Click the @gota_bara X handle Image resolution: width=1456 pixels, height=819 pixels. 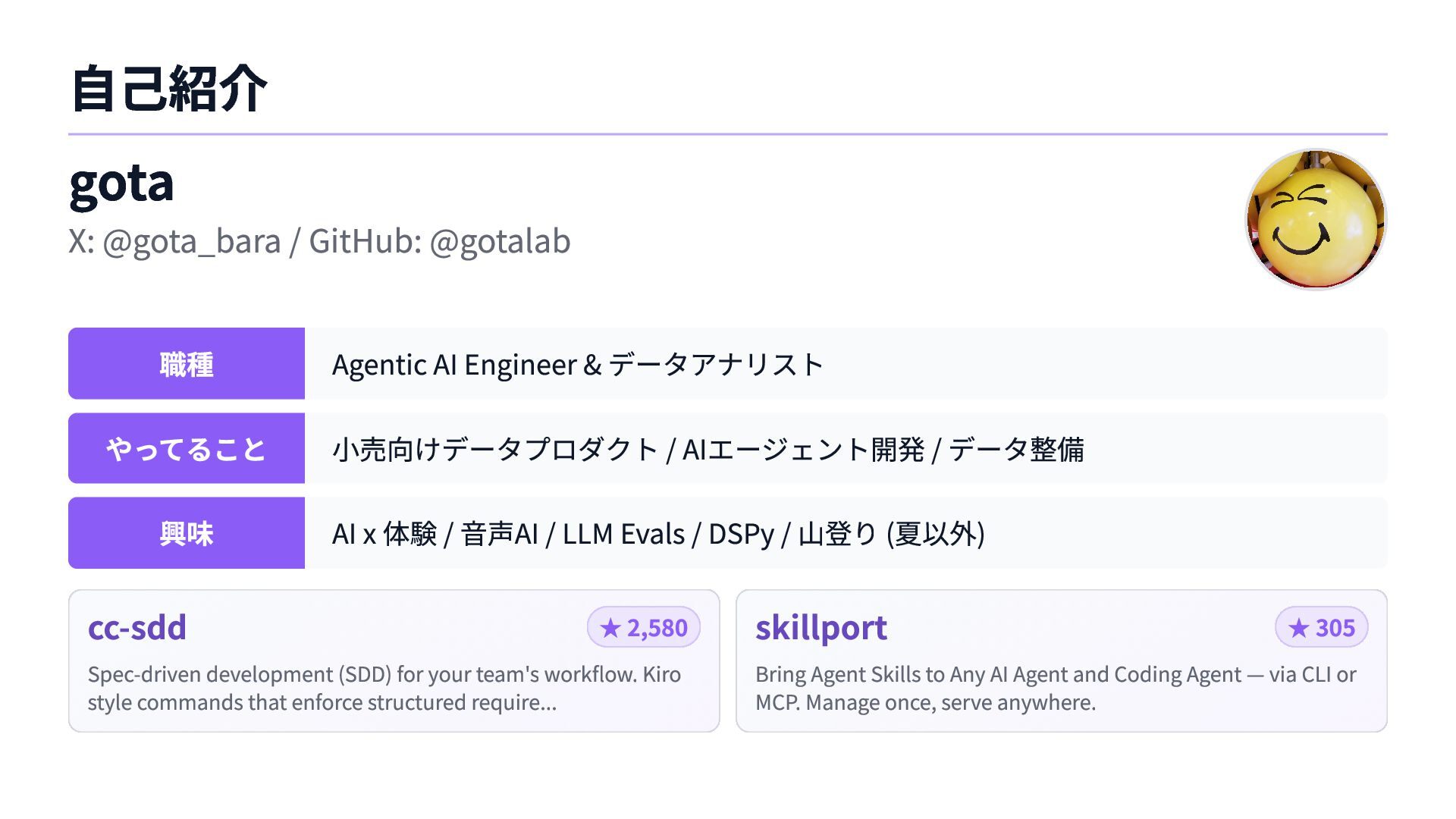[191, 242]
